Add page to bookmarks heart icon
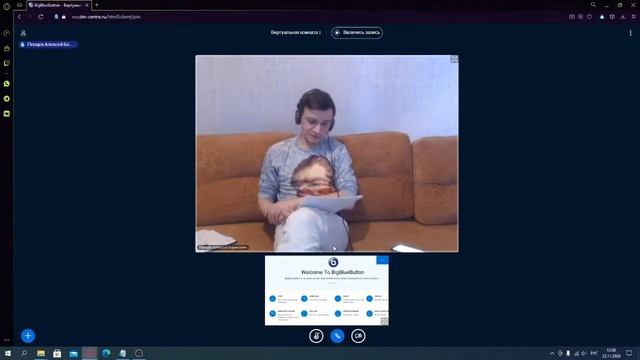 (589, 17)
